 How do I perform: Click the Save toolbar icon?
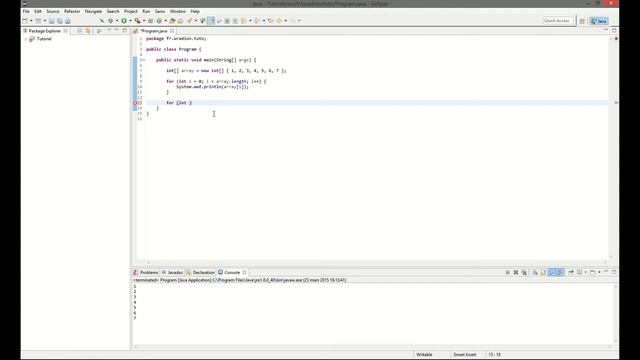(x=52, y=20)
